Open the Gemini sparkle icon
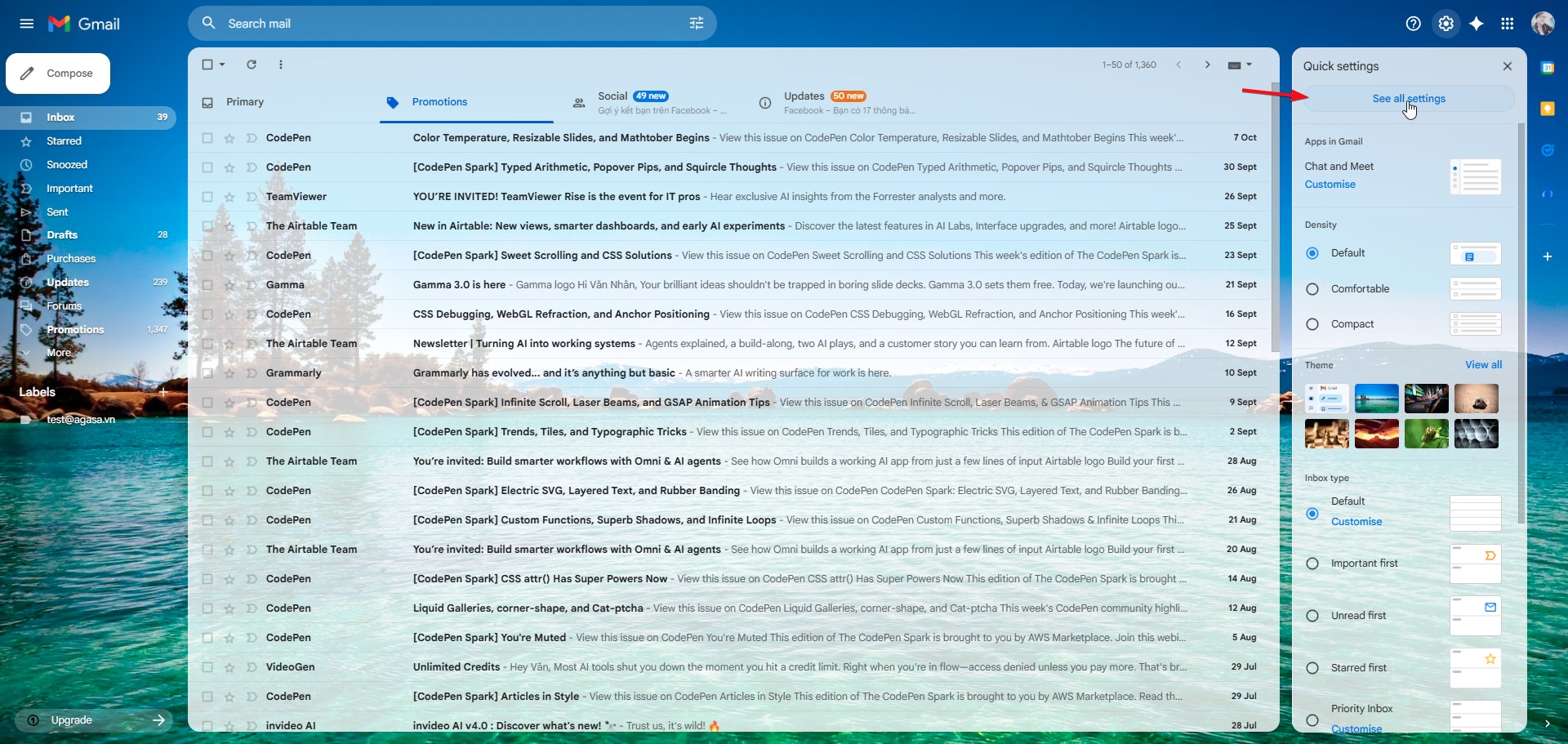This screenshot has height=744, width=1568. pyautogui.click(x=1476, y=24)
